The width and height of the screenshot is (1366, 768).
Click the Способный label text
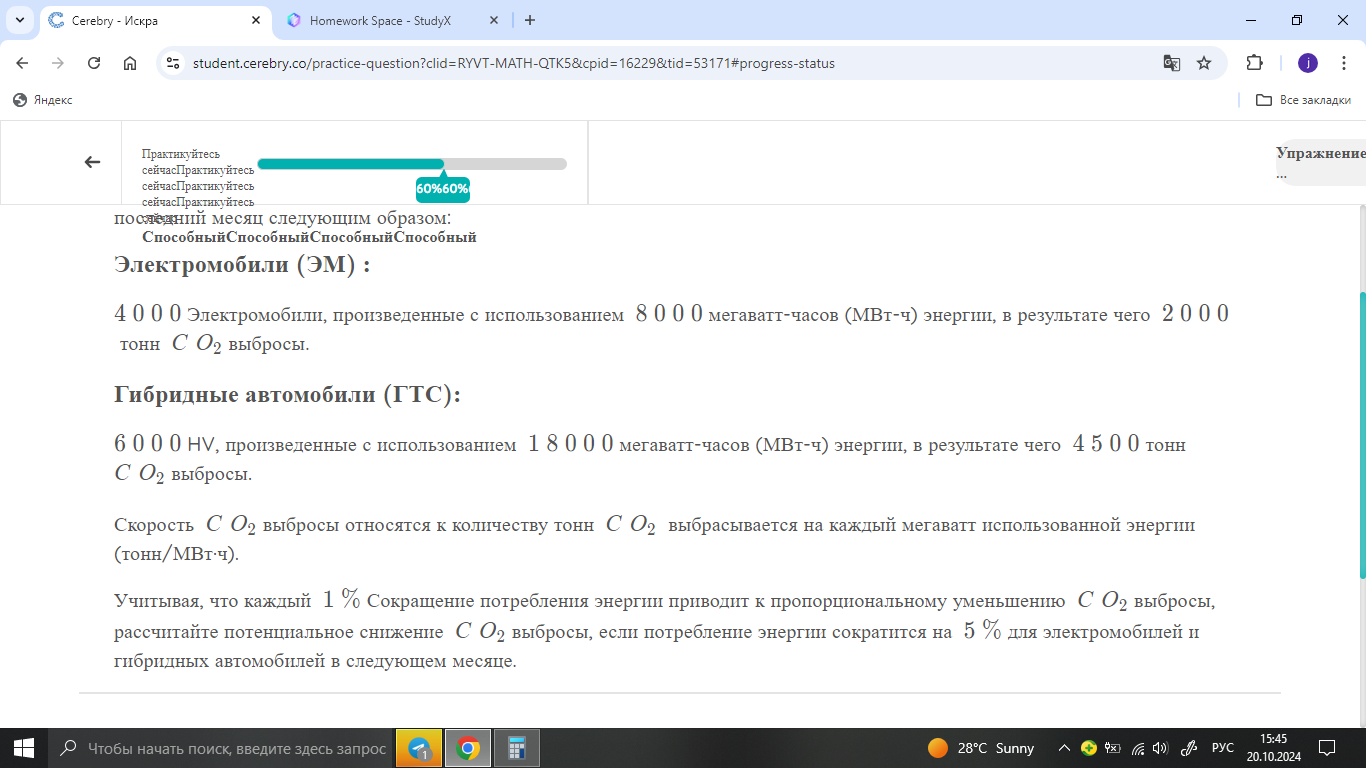tap(309, 237)
